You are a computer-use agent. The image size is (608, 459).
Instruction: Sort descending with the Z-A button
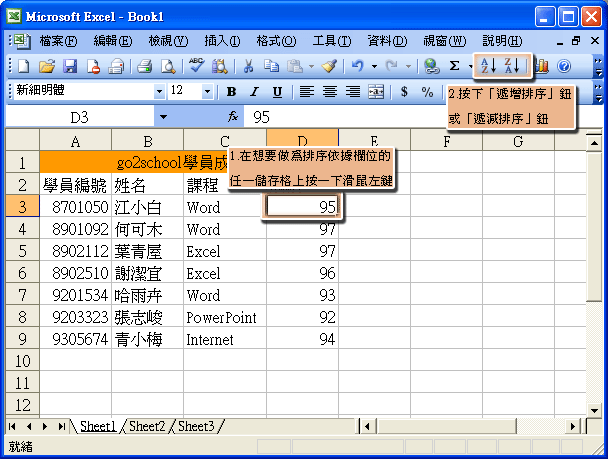click(511, 66)
